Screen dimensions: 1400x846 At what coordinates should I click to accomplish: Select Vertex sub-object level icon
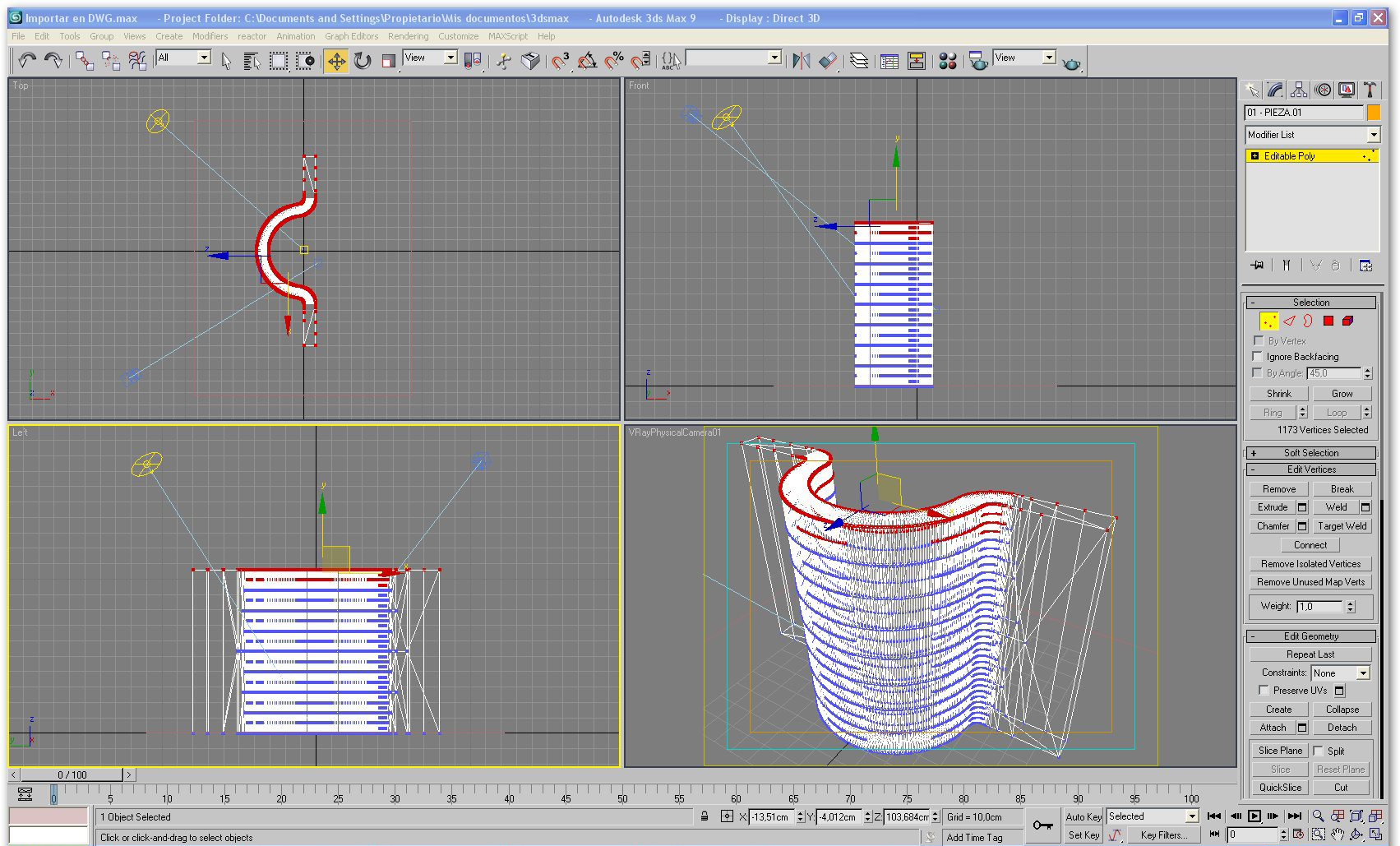1269,321
